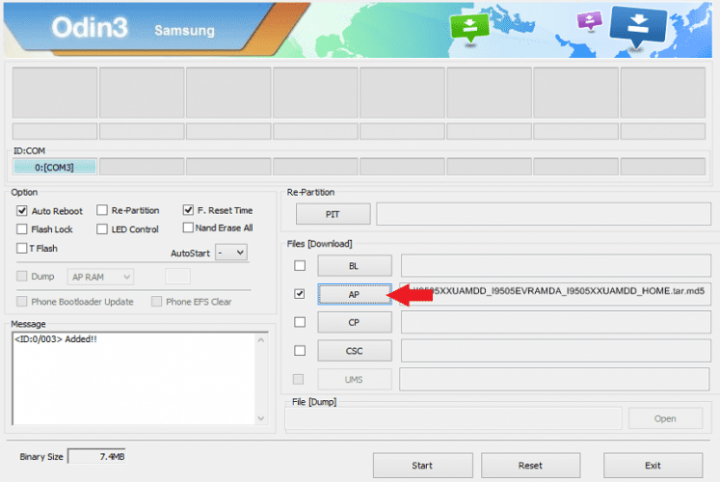The height and width of the screenshot is (482, 720).
Task: Click the Reset button
Action: tap(531, 465)
